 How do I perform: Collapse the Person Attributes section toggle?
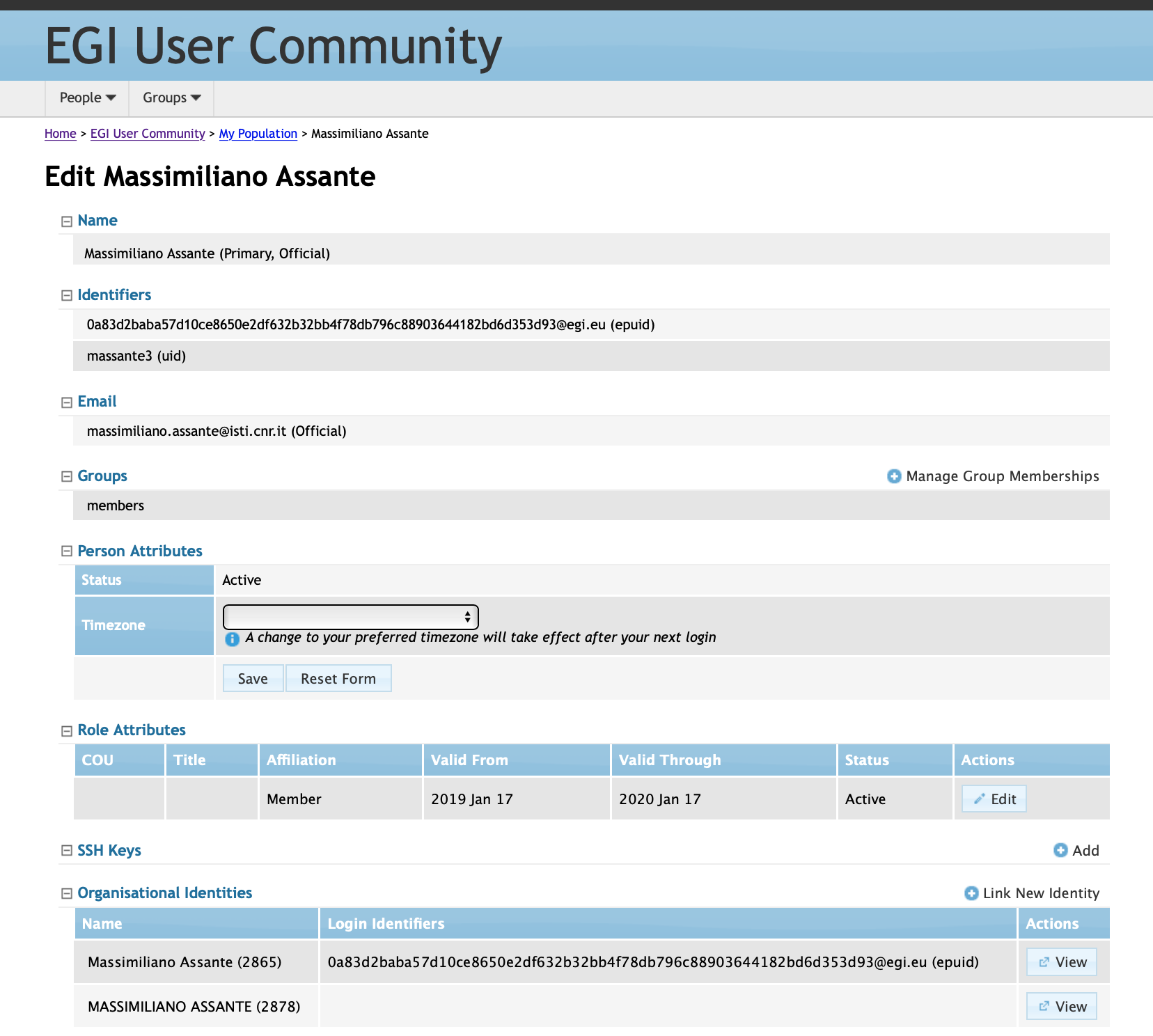tap(67, 551)
